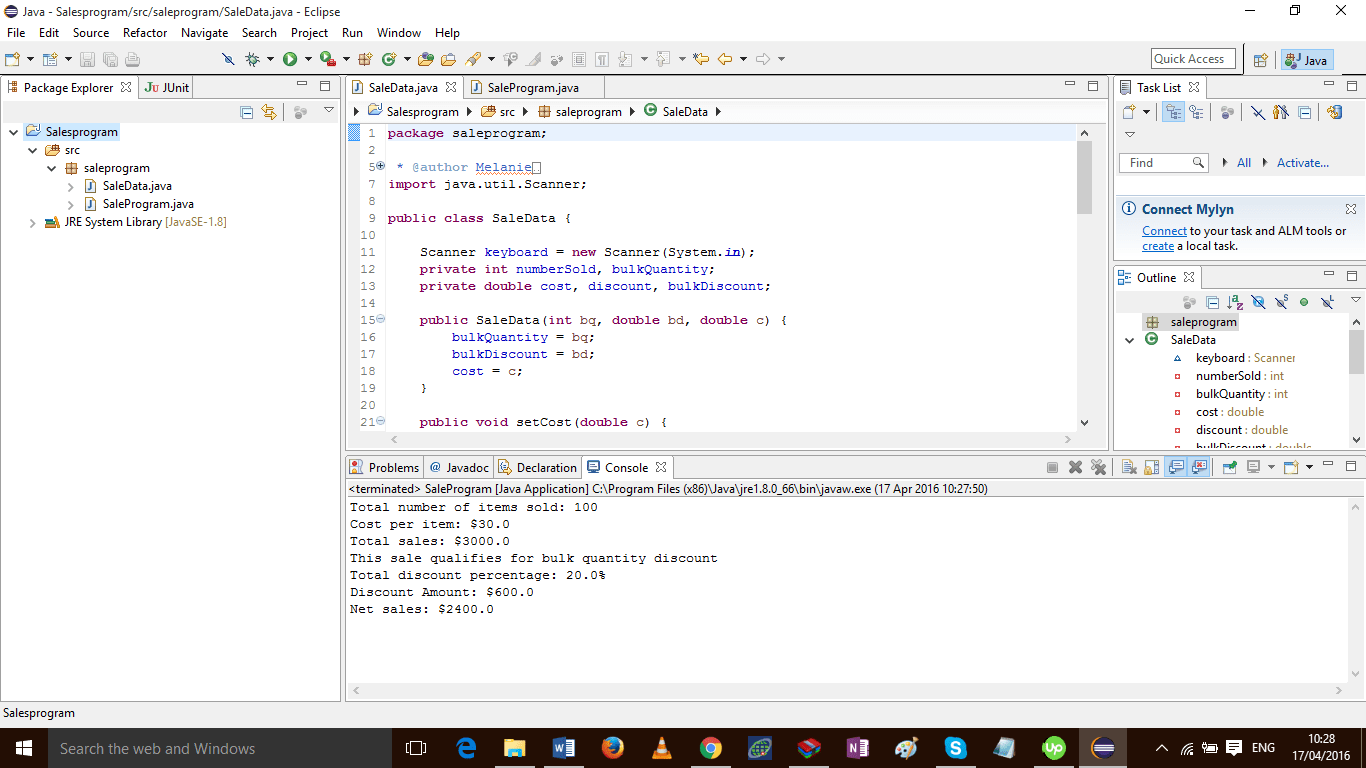Screen dimensions: 1366x768
Task: Expand JRE System Library node
Action: coord(33,222)
